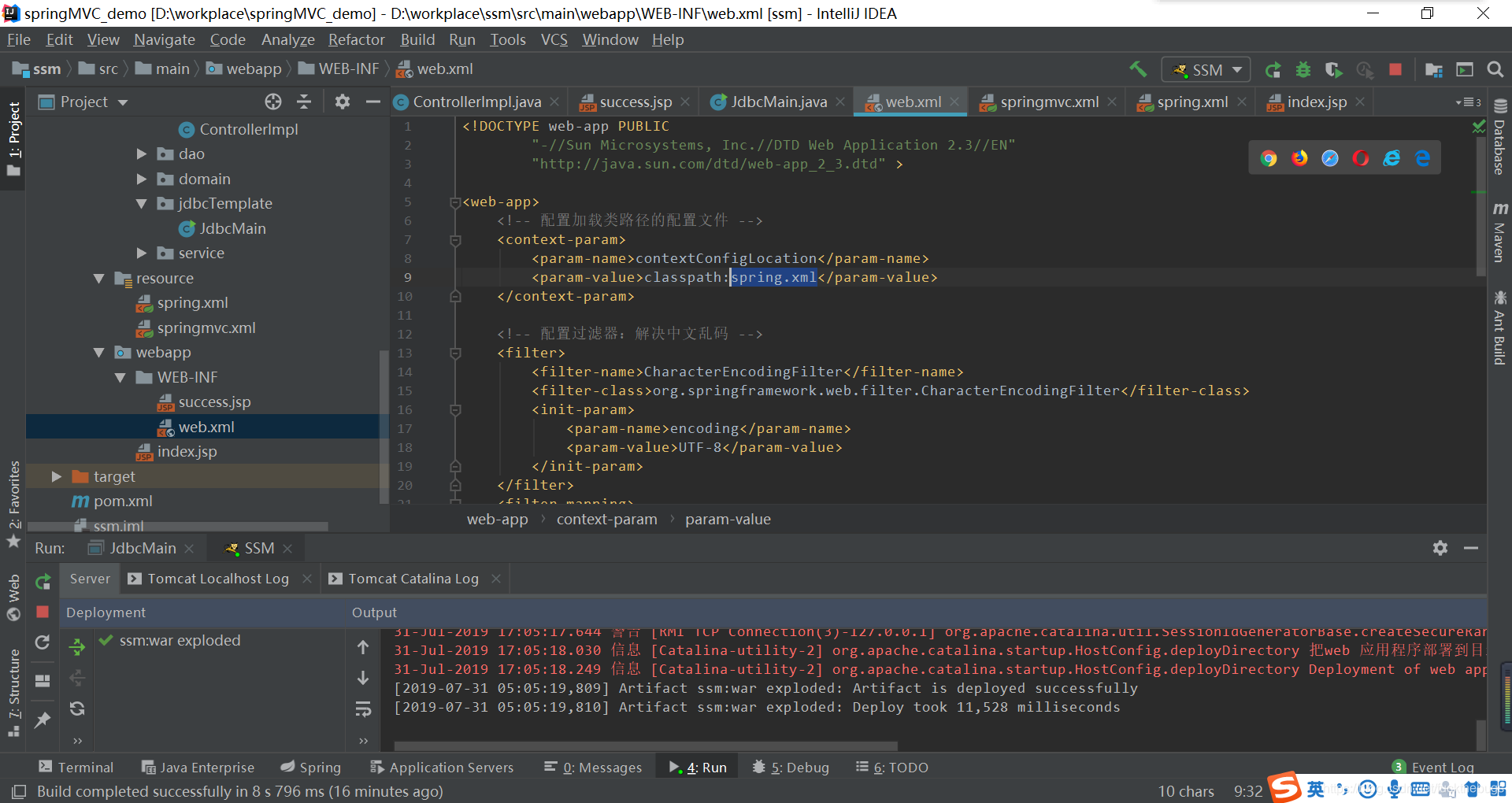Open Application Servers tool window

[442, 768]
